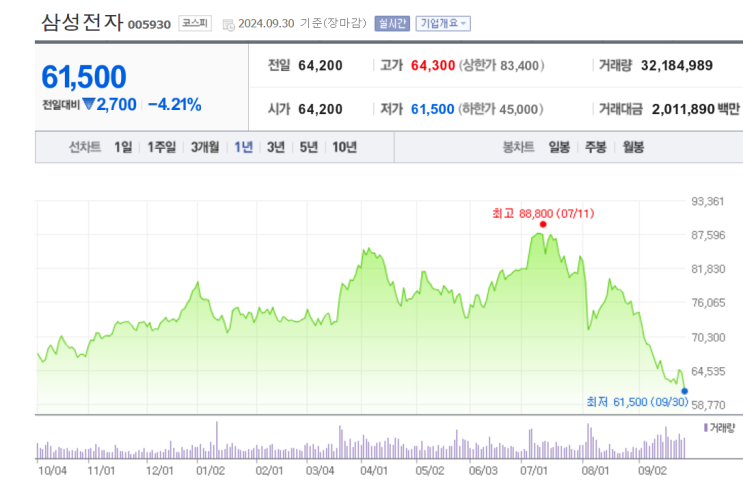Click the current price 61,500
The height and width of the screenshot is (490, 743).
(x=84, y=77)
